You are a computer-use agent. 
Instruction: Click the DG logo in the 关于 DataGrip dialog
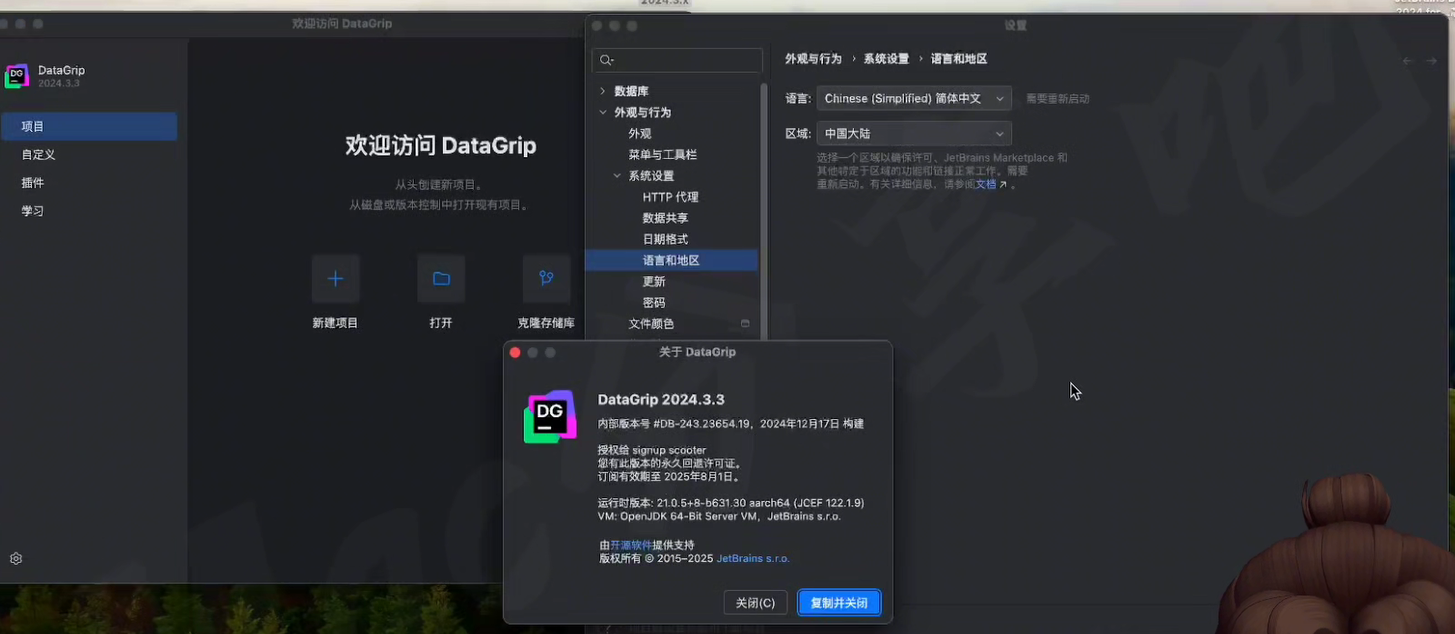[550, 416]
